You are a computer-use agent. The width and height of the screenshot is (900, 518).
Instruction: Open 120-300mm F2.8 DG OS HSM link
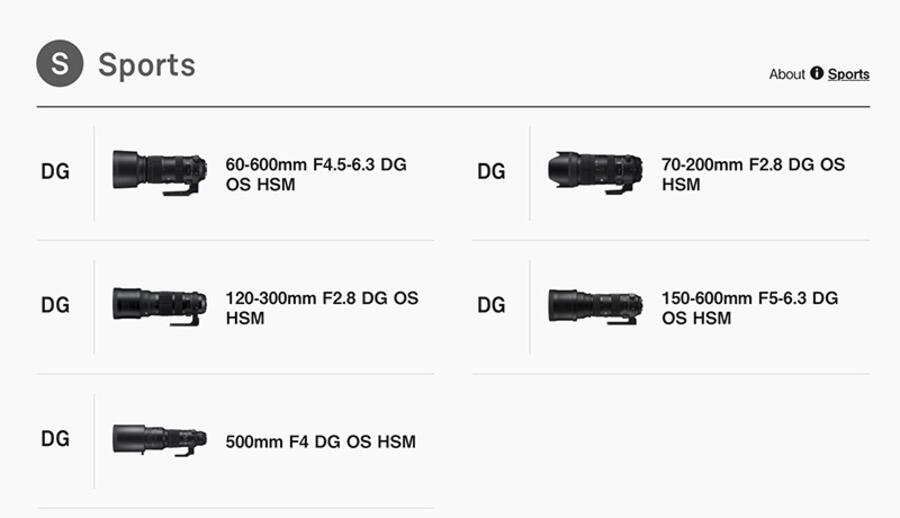click(322, 308)
